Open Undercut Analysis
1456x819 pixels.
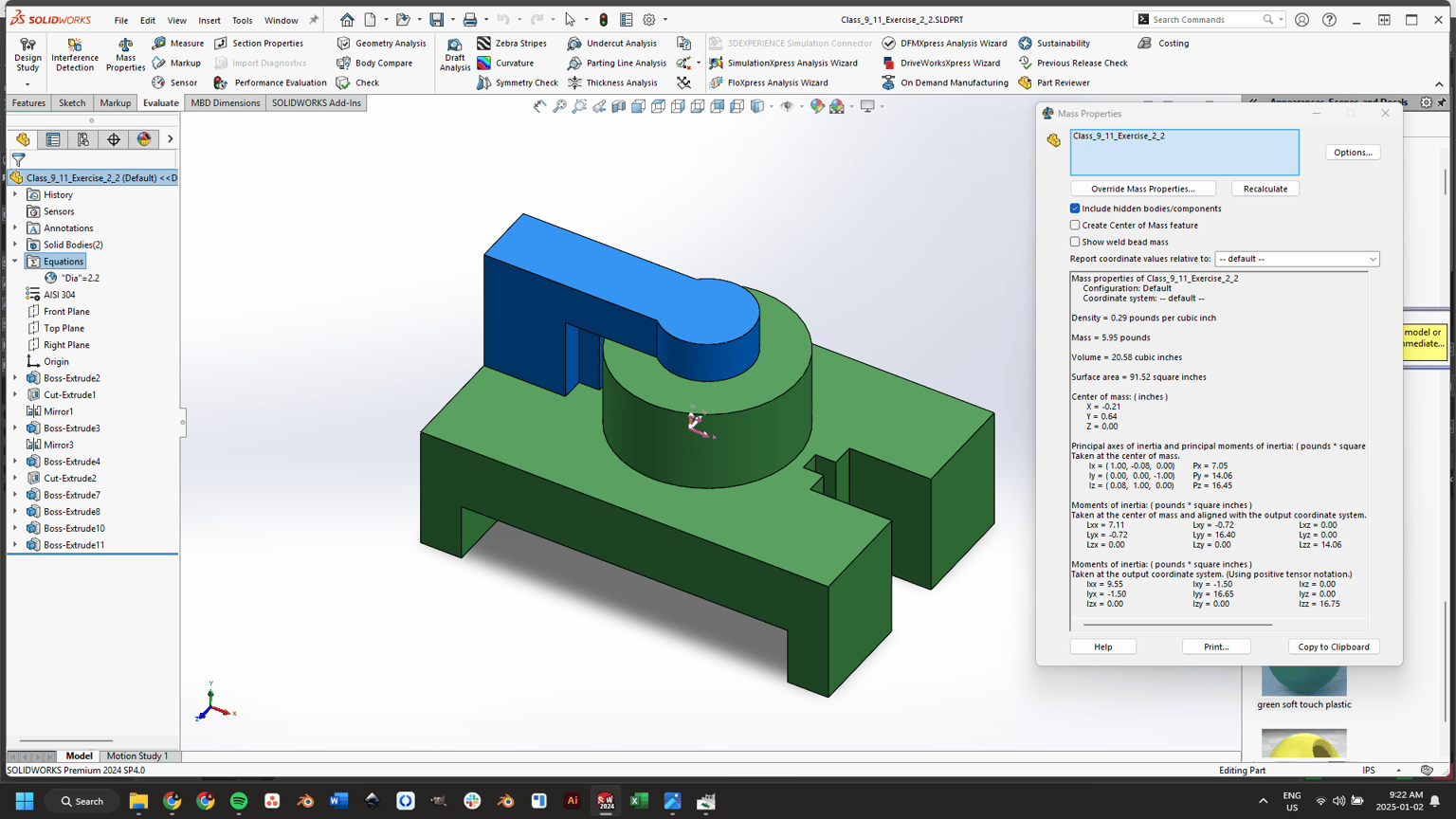pyautogui.click(x=611, y=43)
